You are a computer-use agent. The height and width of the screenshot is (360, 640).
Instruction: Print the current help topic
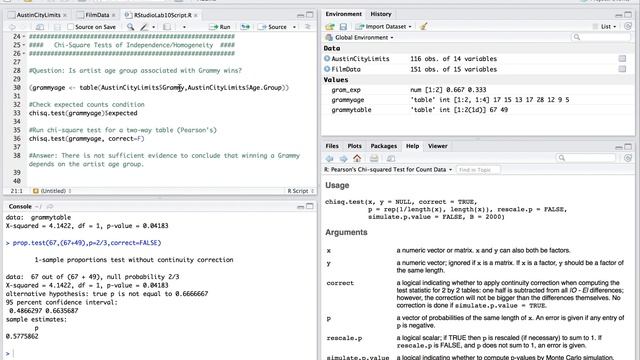[x=374, y=158]
